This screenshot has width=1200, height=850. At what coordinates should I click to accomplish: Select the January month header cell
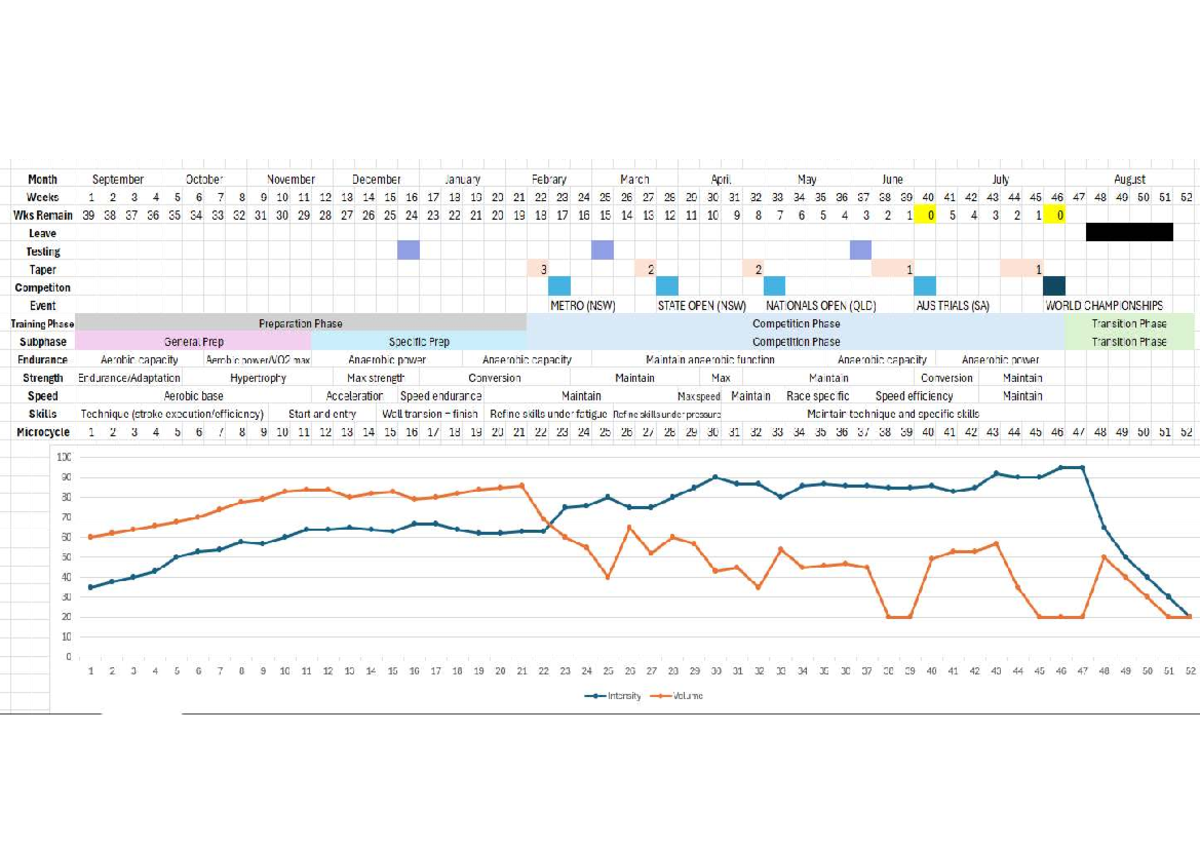(462, 179)
